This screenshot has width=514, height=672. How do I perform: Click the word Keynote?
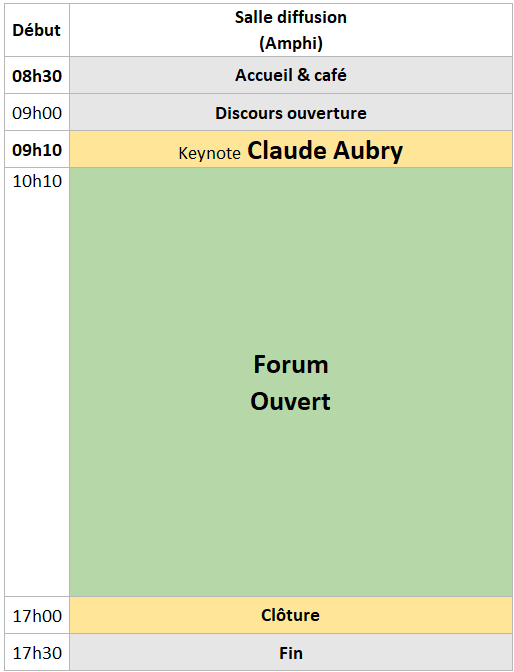[210, 153]
